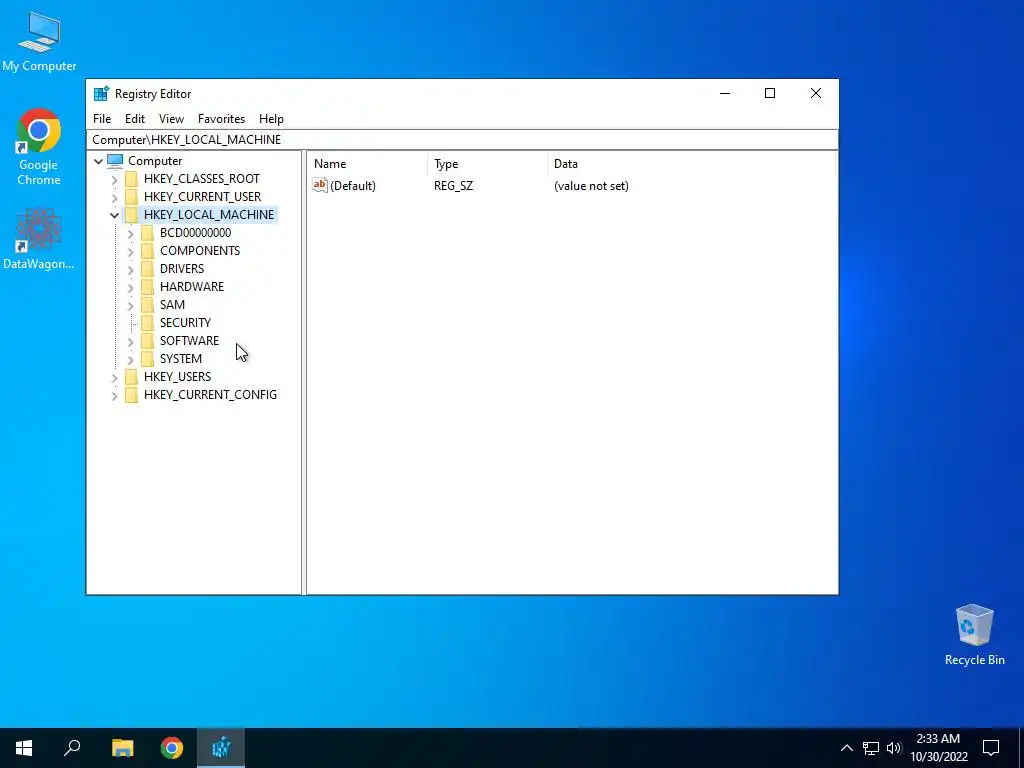Click the folder icon beside SECURITY

(148, 323)
